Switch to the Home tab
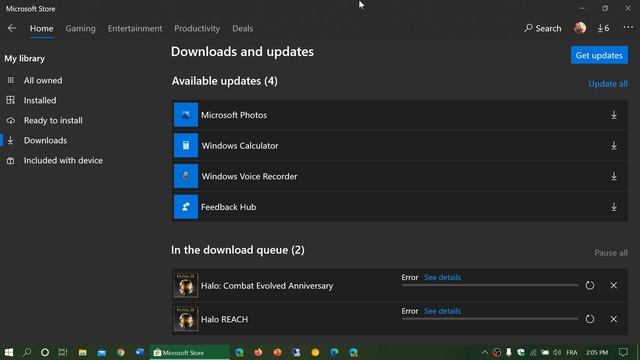Image resolution: width=640 pixels, height=360 pixels. (x=41, y=28)
